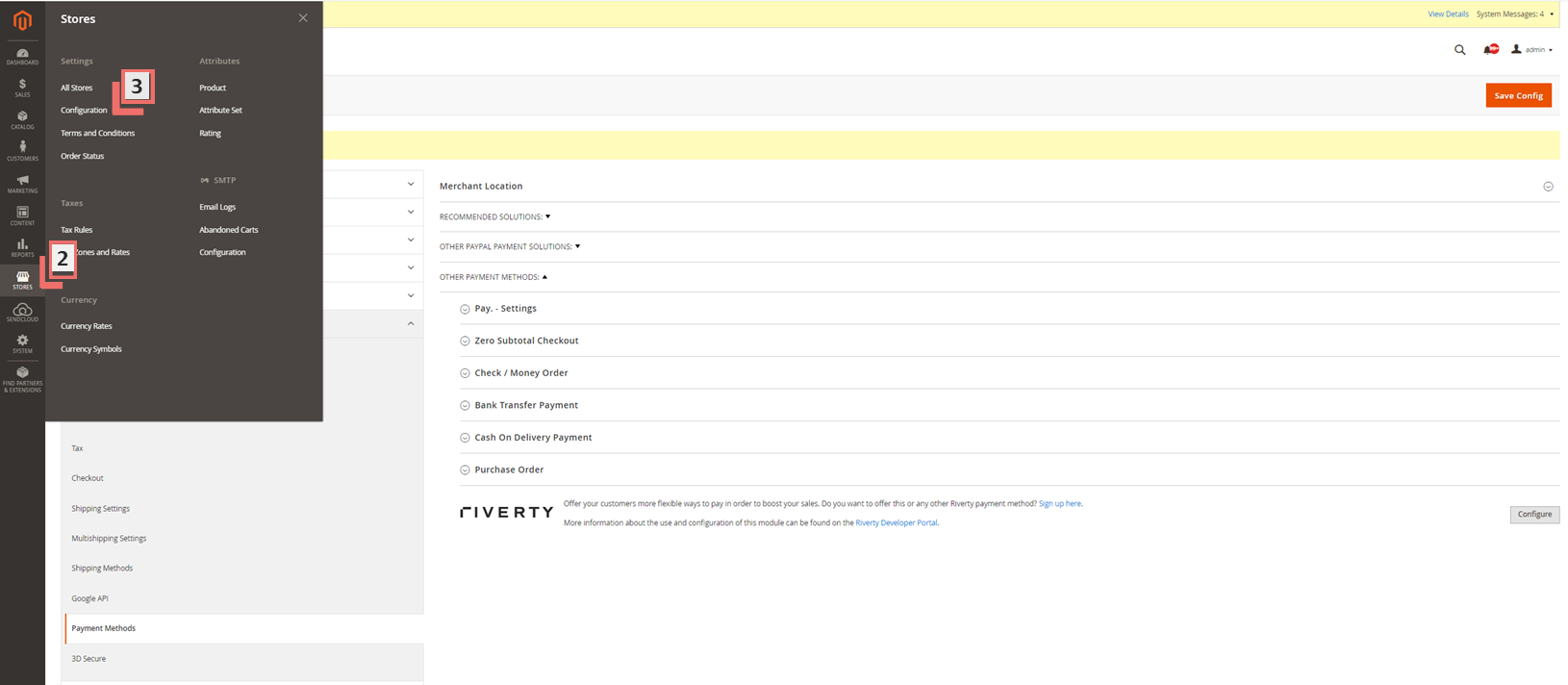
Task: Expand Bank Transfer Payment section
Action: click(525, 405)
